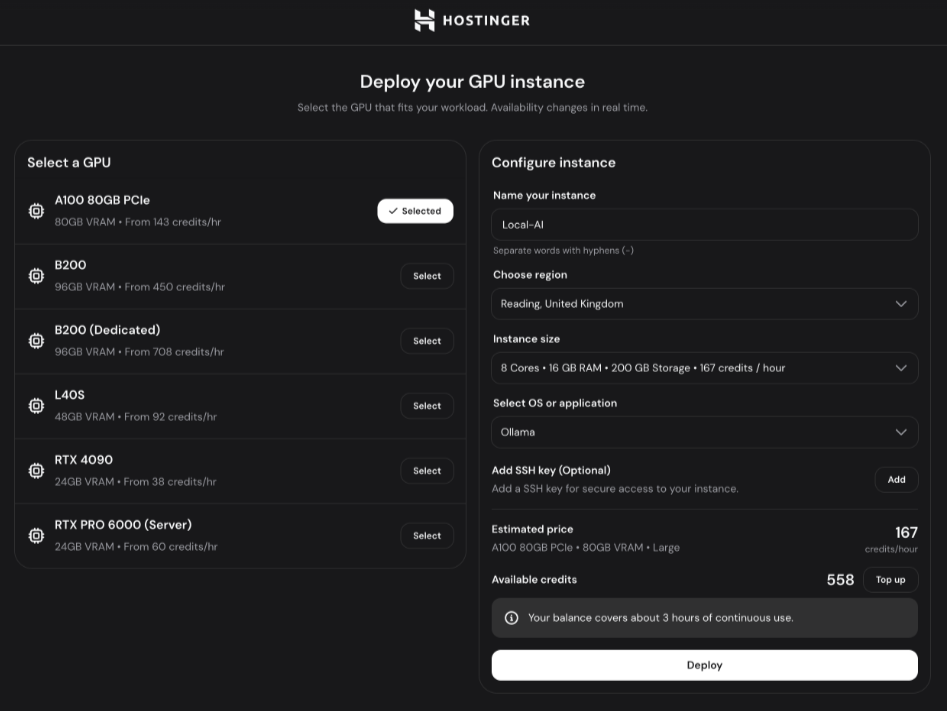Click the chip icon beside L40S
This screenshot has height=711, width=947.
pyautogui.click(x=36, y=406)
